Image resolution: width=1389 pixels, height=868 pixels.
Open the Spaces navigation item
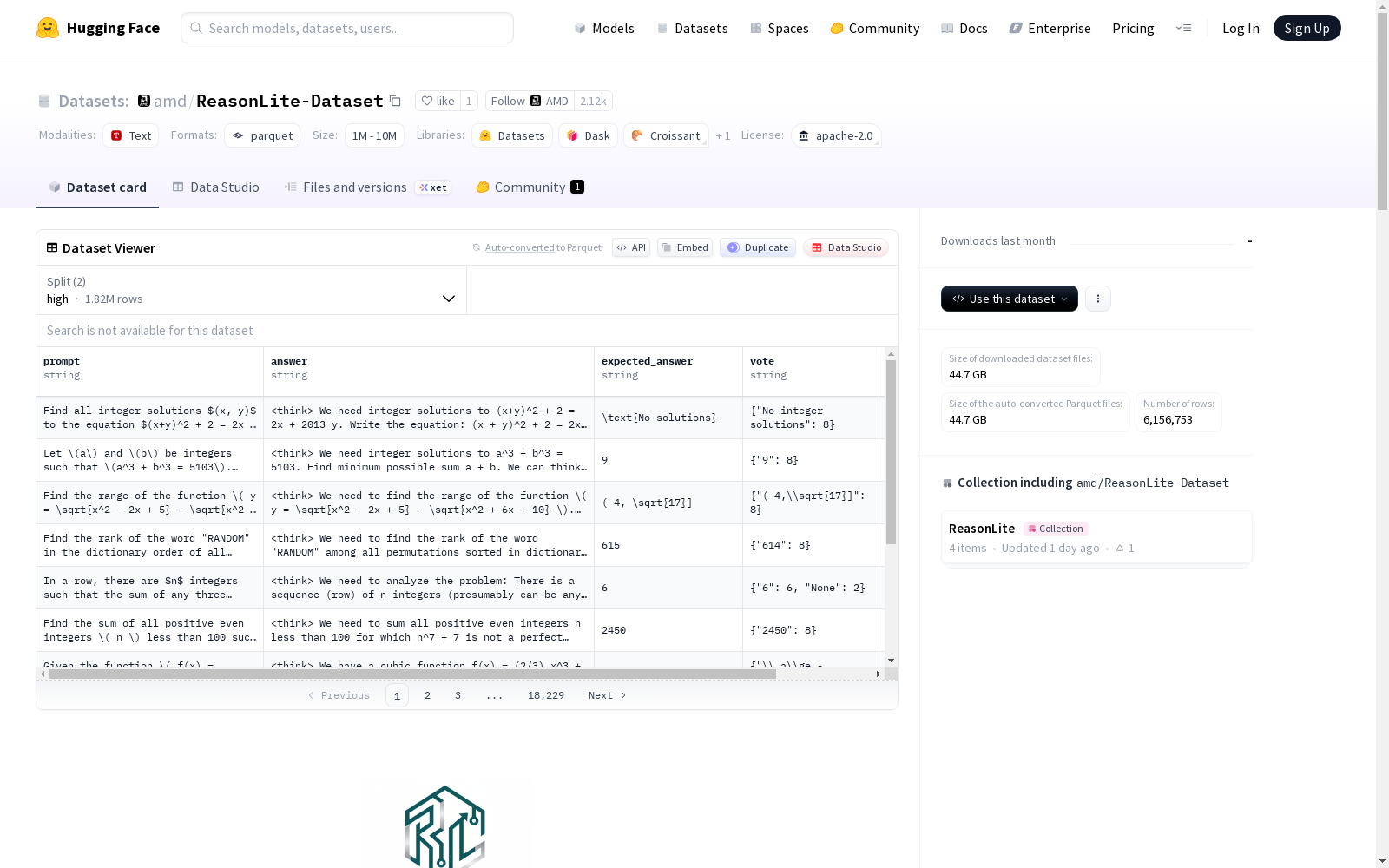[x=780, y=28]
